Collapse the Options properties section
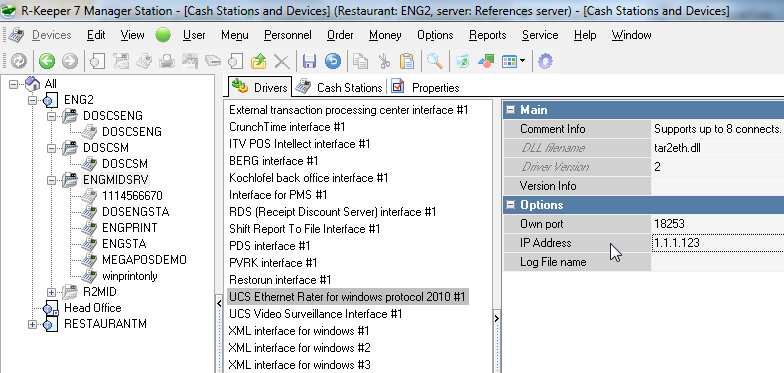Image resolution: width=784 pixels, height=373 pixels. [x=510, y=205]
